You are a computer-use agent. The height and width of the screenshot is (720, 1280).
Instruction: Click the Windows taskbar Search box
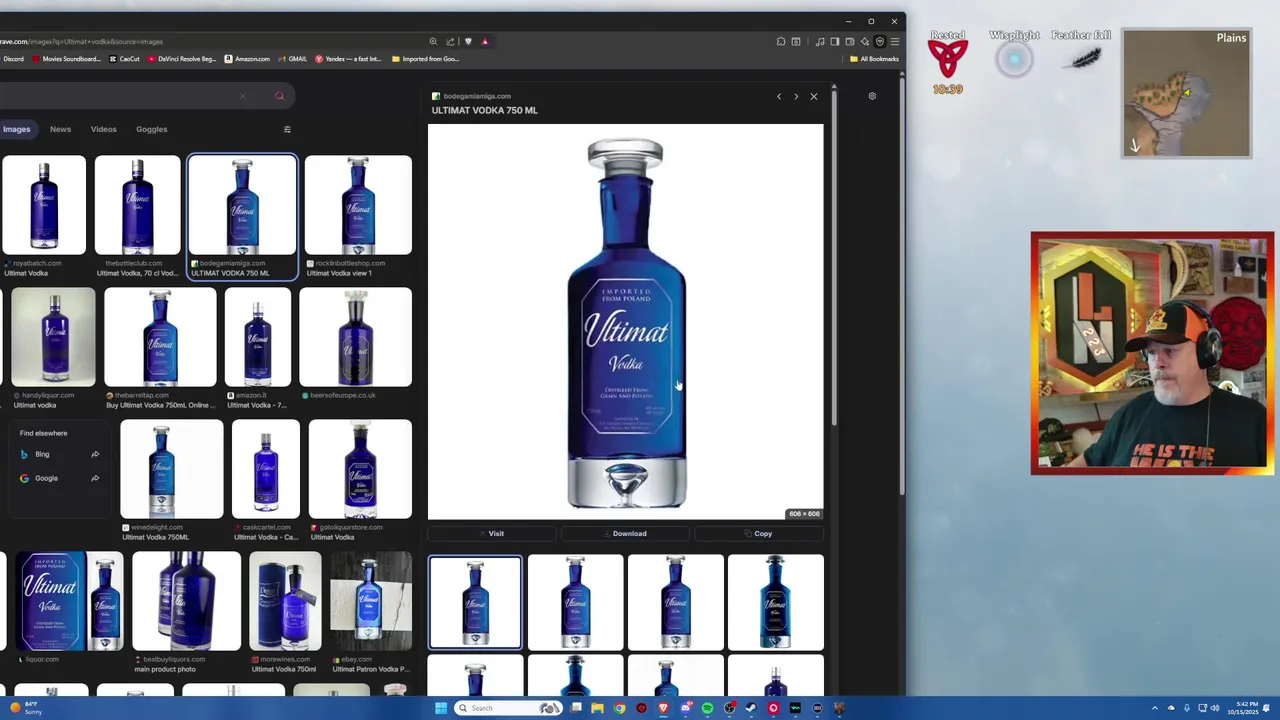[x=509, y=708]
